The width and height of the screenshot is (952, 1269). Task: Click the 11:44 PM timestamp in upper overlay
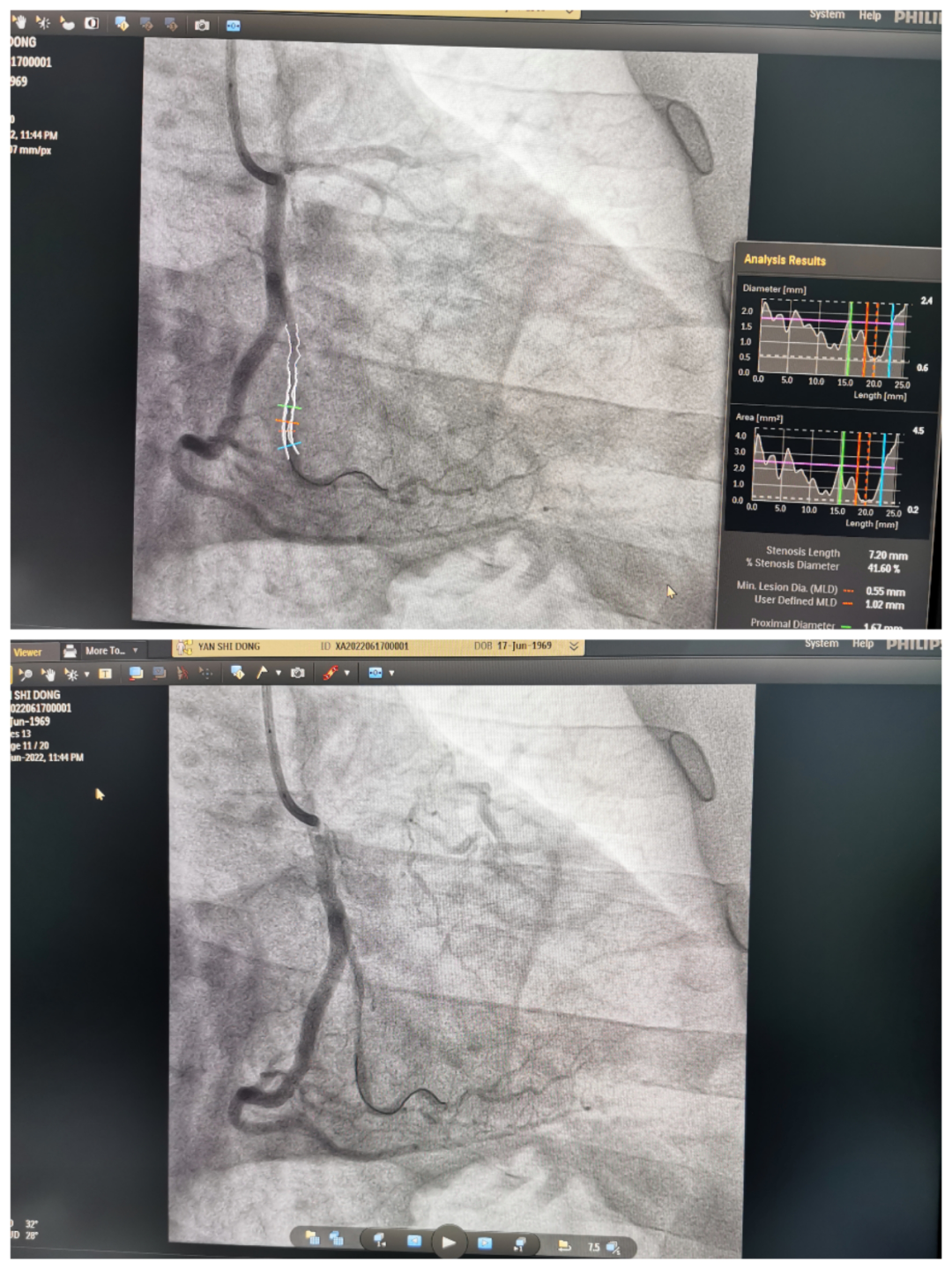(37, 135)
